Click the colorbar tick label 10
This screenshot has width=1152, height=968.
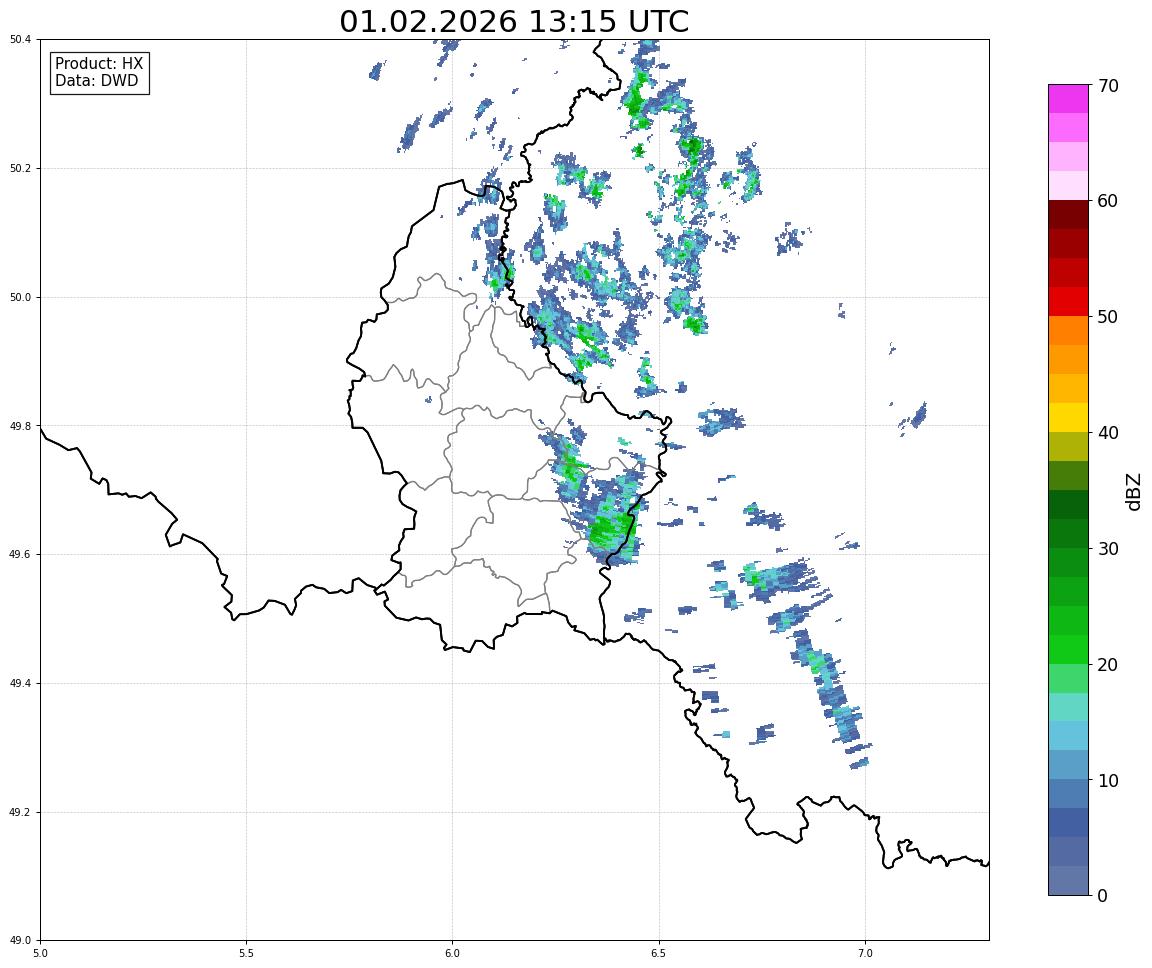coord(1108,780)
